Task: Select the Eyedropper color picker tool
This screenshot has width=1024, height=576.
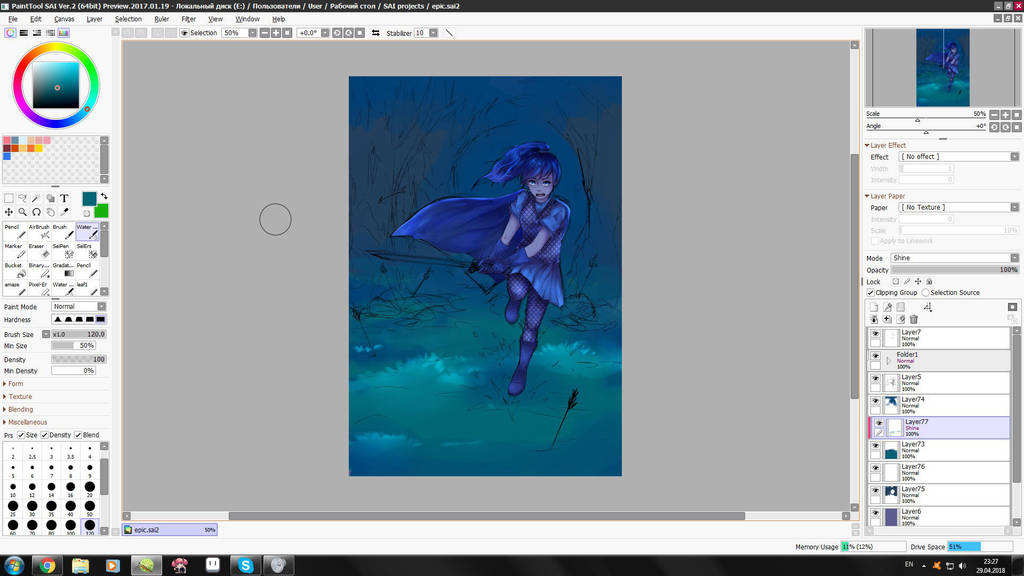Action: click(64, 212)
